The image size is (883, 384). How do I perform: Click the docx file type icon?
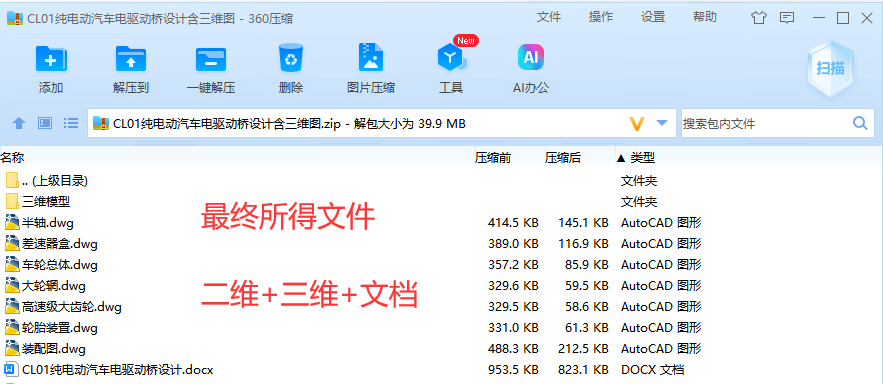tap(12, 370)
